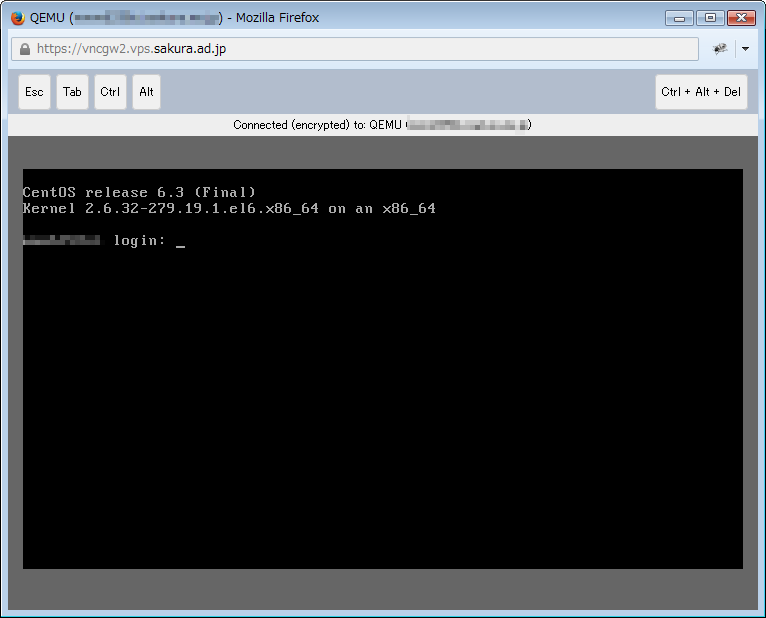Send Ctrl + Alt + Del

pos(701,92)
